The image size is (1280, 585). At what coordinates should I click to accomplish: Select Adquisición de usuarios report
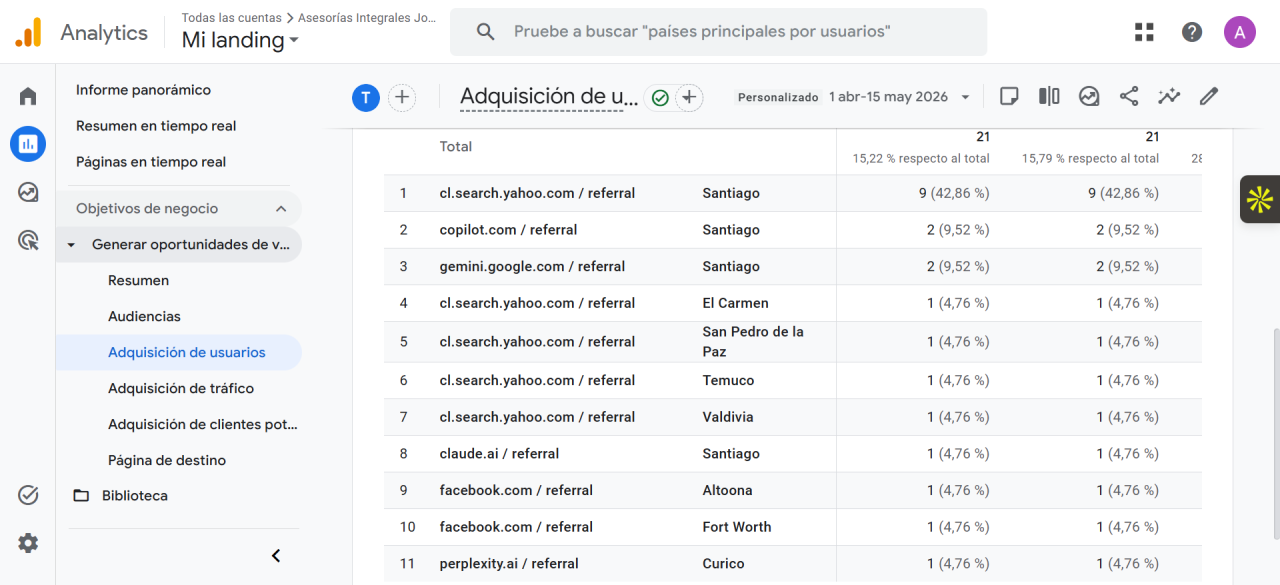point(186,353)
